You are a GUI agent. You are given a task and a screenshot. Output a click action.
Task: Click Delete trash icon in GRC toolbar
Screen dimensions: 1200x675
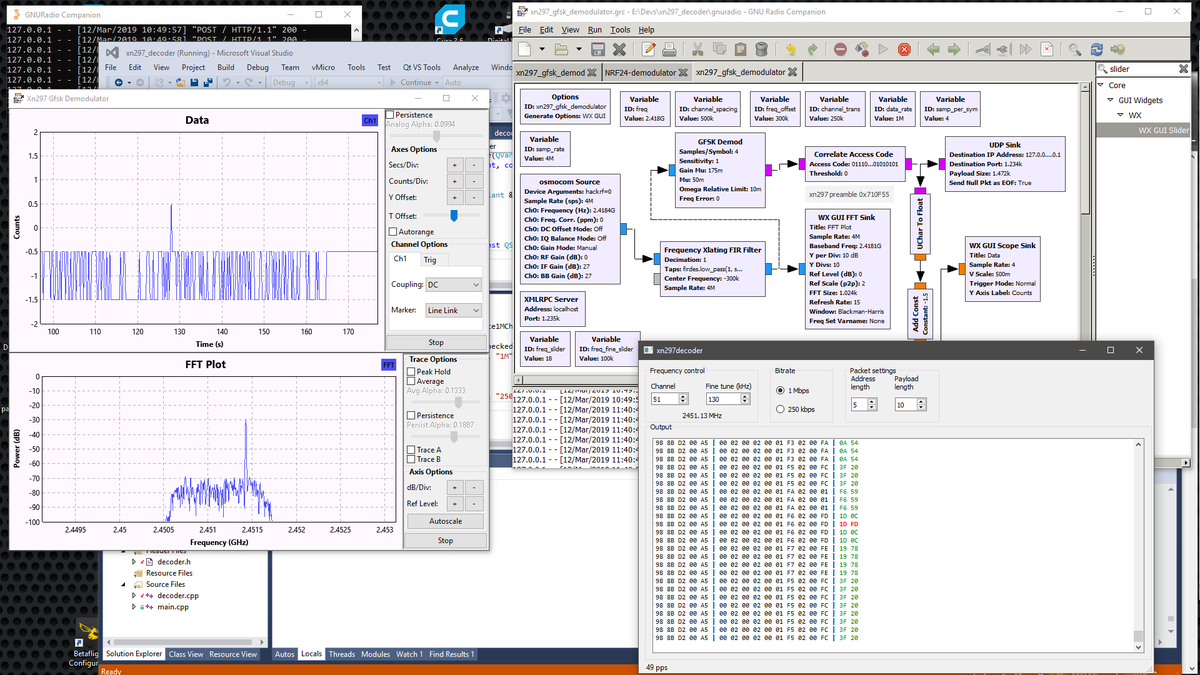coord(761,49)
